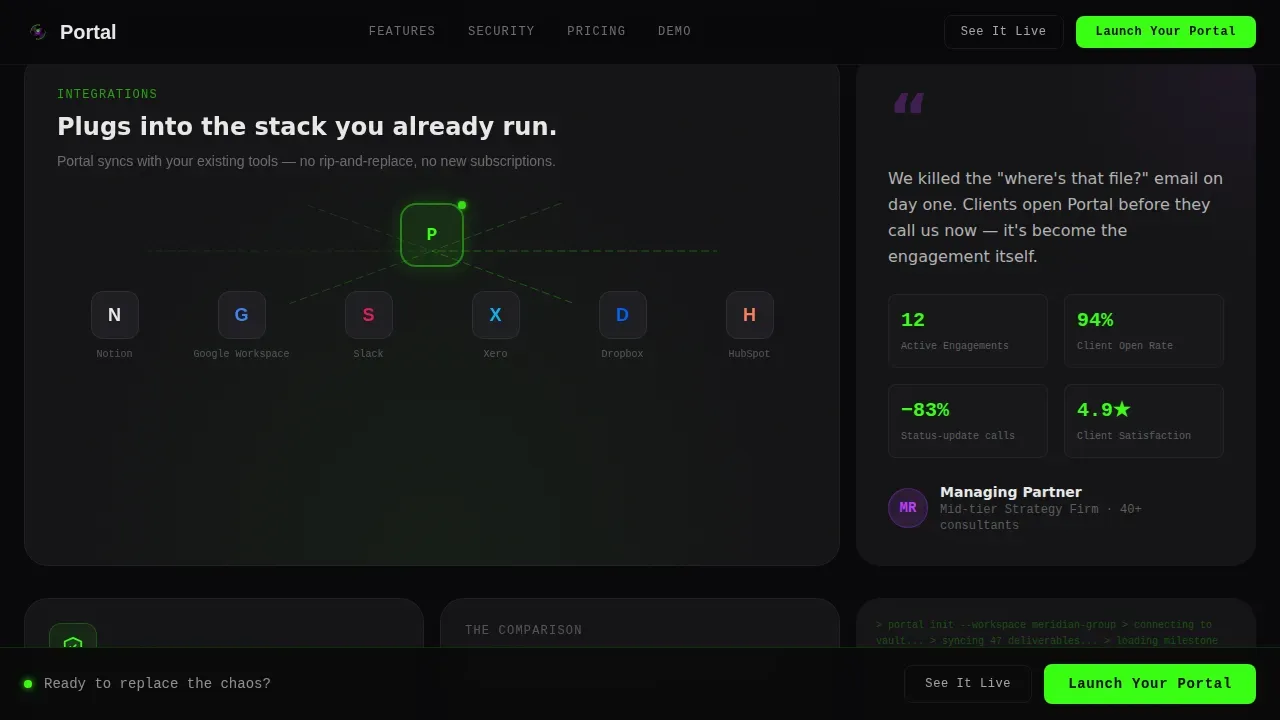The width and height of the screenshot is (1280, 720).
Task: Open the Features nav item
Action: [x=402, y=31]
